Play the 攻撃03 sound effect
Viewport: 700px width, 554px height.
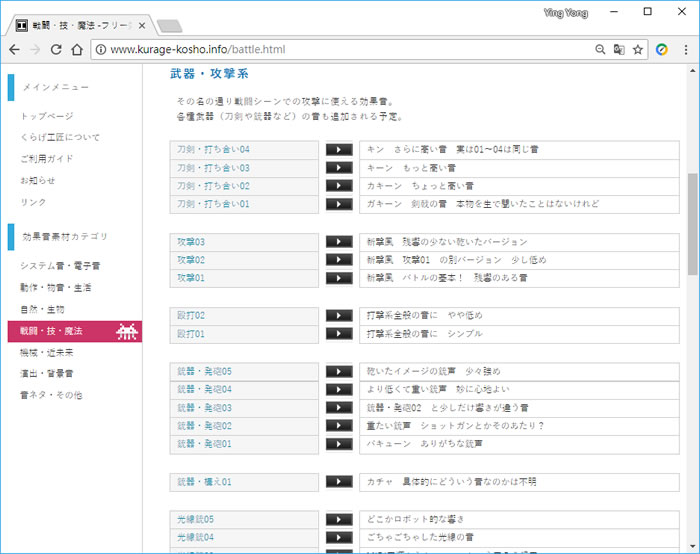click(x=339, y=242)
